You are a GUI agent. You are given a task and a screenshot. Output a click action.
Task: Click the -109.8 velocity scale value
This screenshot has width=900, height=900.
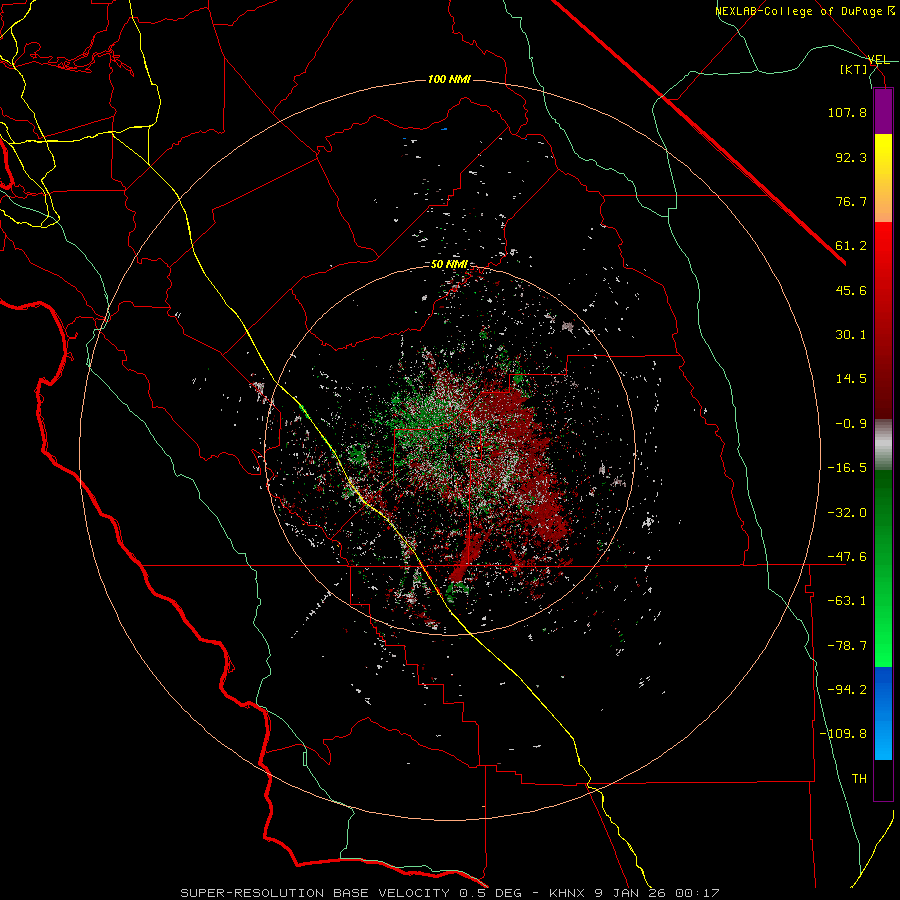tap(843, 734)
